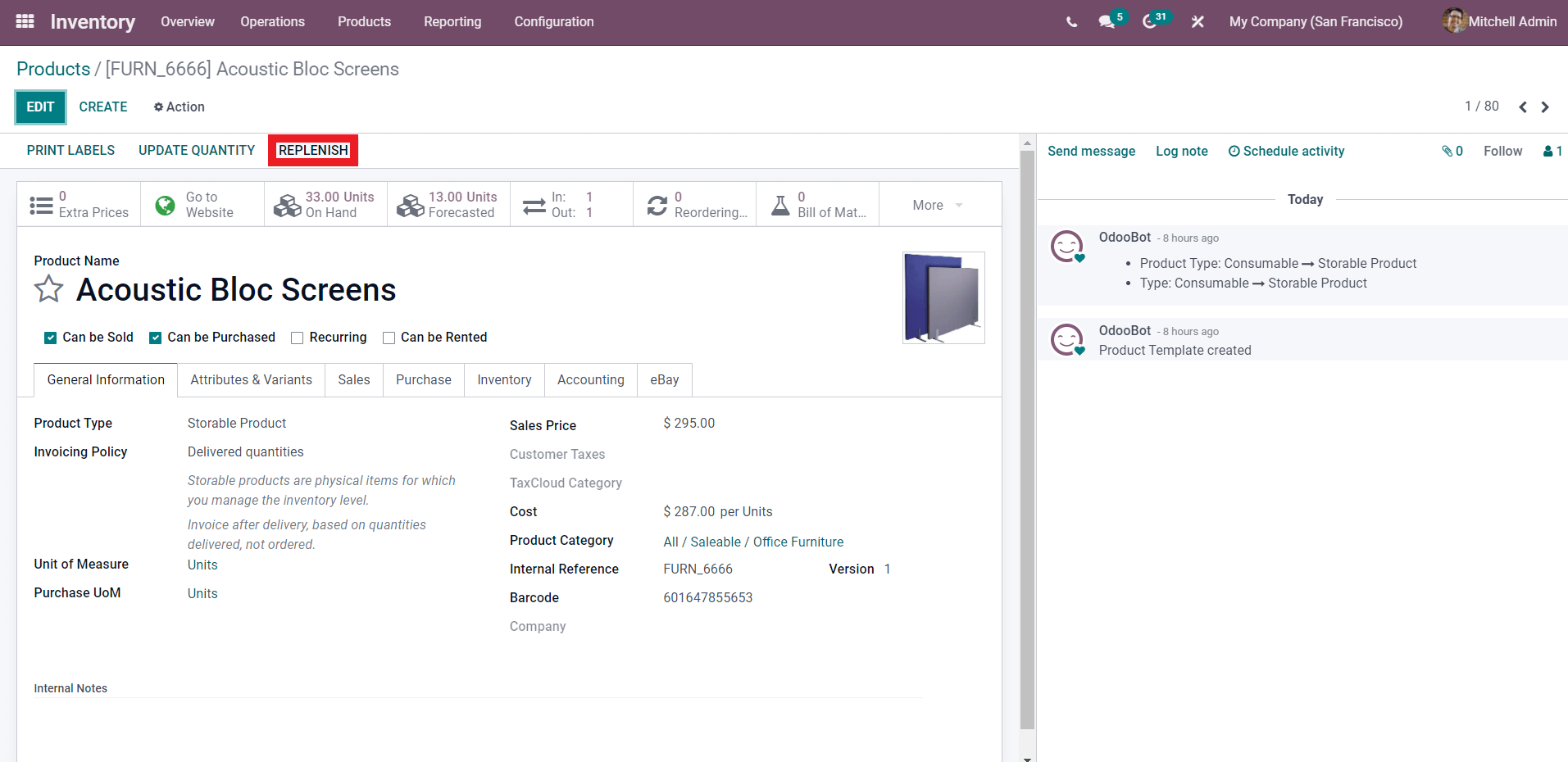Open 33.00 Units On Hand stat
Image resolution: width=1568 pixels, height=762 pixels.
325,205
